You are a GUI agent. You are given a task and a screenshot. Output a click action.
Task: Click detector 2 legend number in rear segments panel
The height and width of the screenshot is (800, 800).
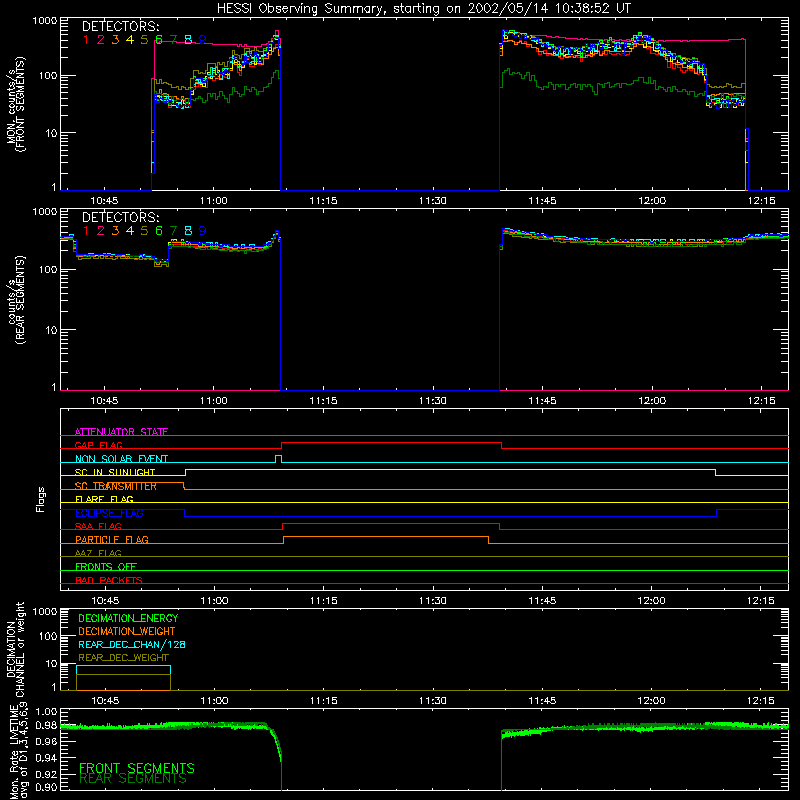[101, 231]
